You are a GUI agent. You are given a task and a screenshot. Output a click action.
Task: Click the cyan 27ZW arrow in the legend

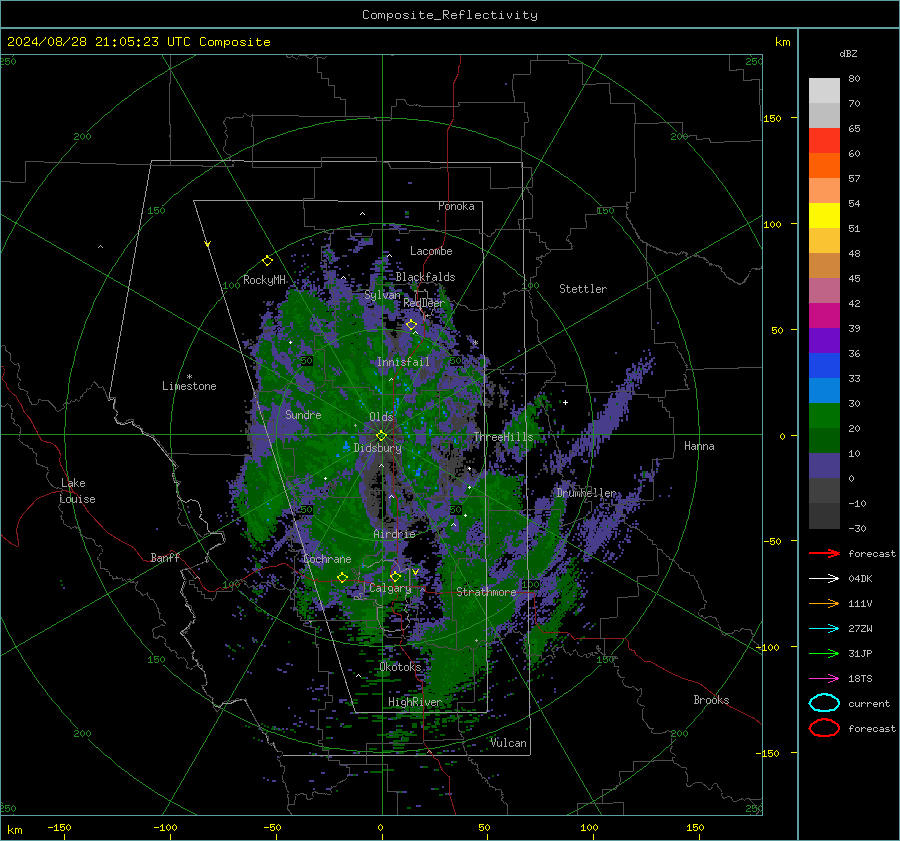pyautogui.click(x=824, y=629)
